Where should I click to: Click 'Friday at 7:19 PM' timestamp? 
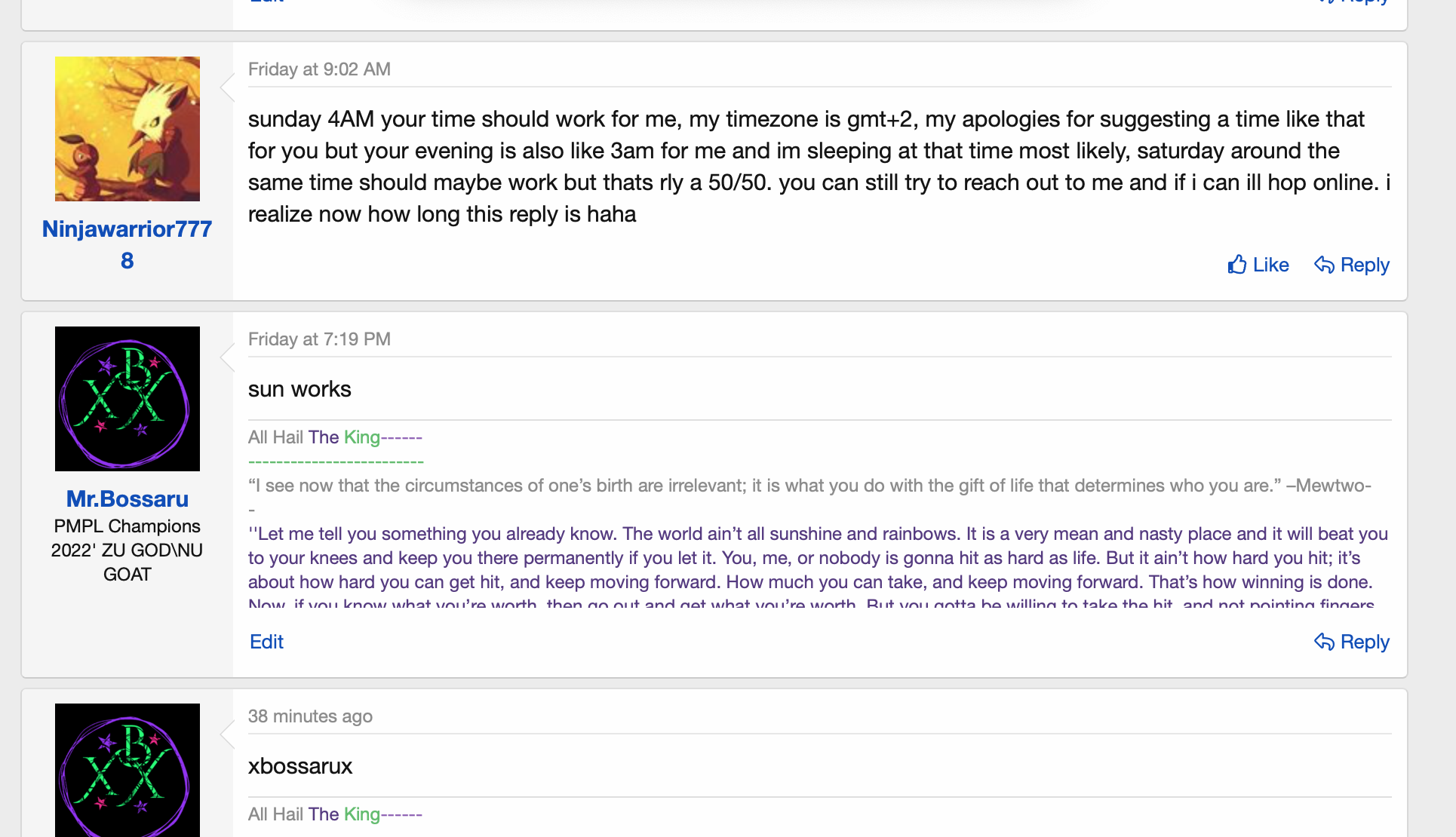click(x=319, y=339)
